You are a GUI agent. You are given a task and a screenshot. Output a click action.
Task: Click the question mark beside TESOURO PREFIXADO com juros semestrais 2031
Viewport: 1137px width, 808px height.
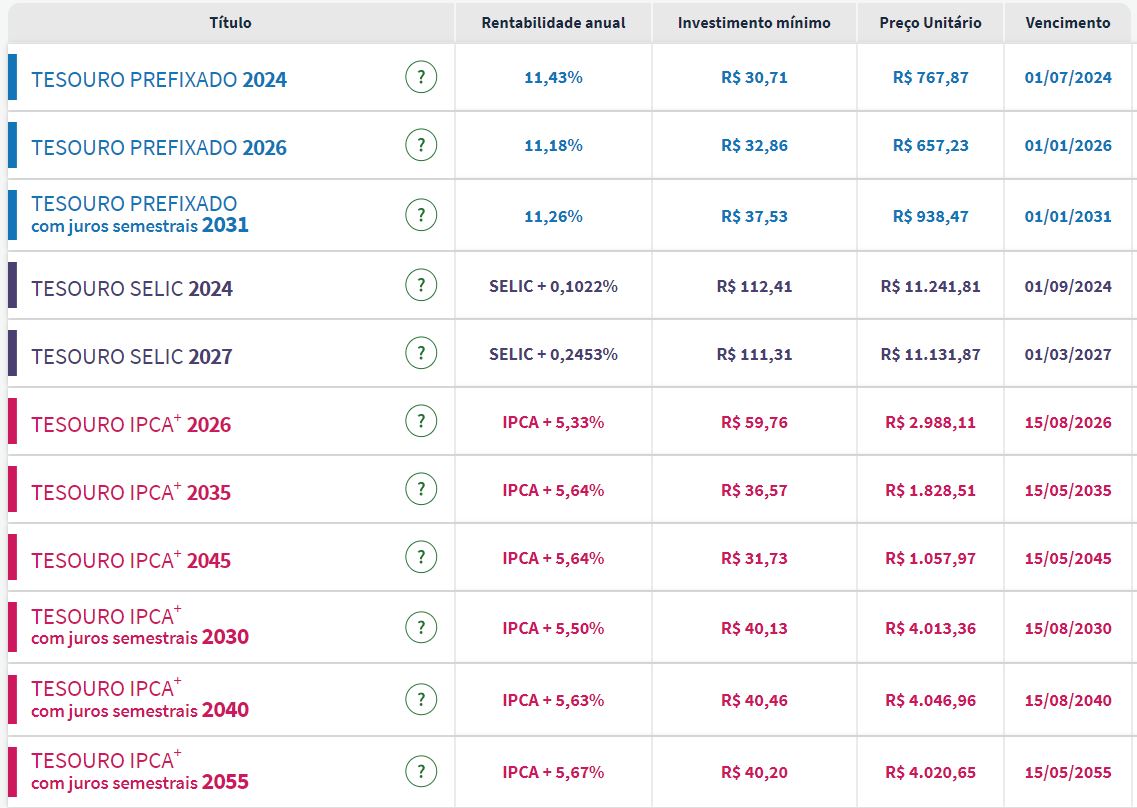(422, 214)
